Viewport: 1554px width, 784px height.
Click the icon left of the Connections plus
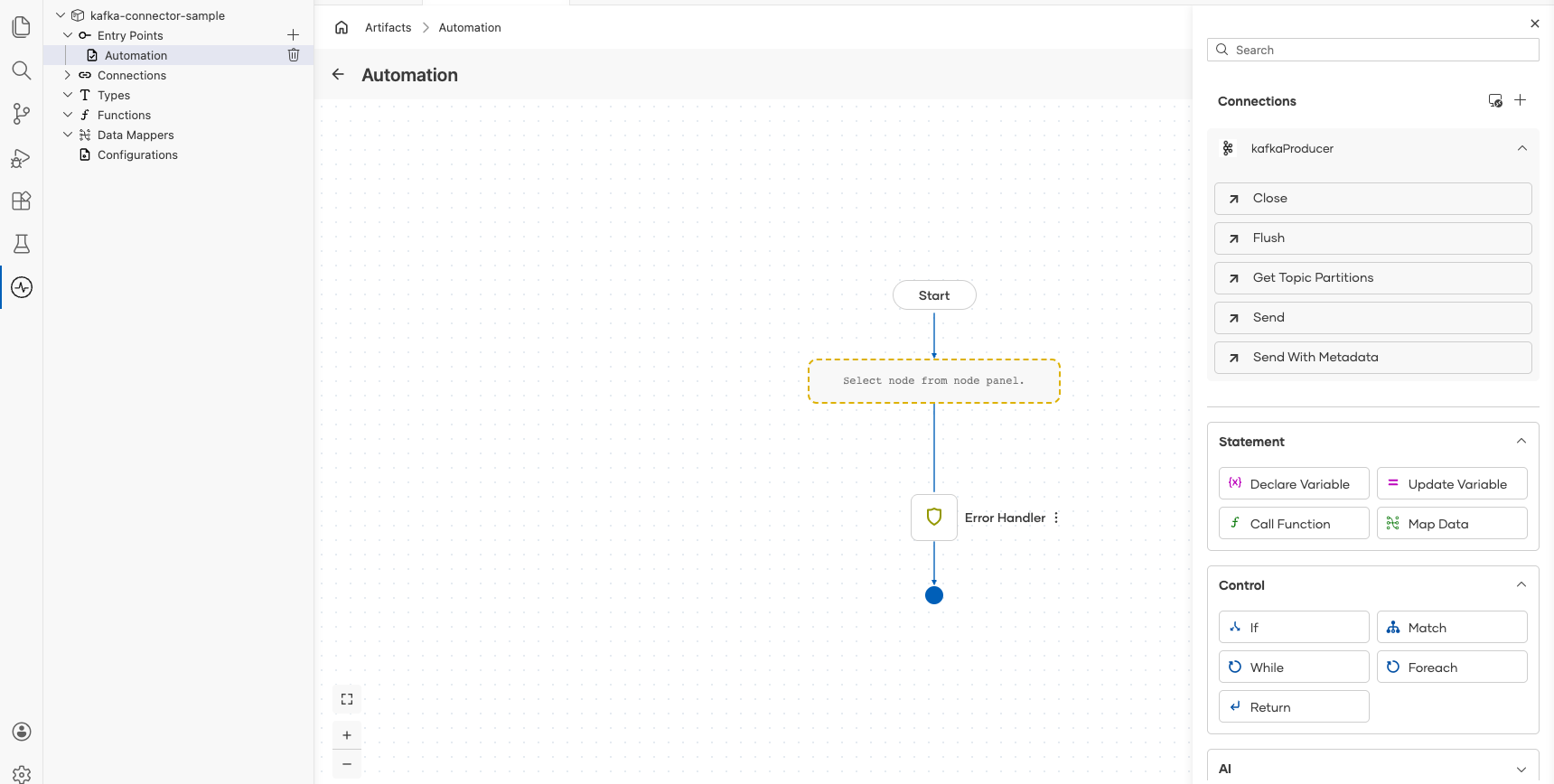coord(1495,100)
